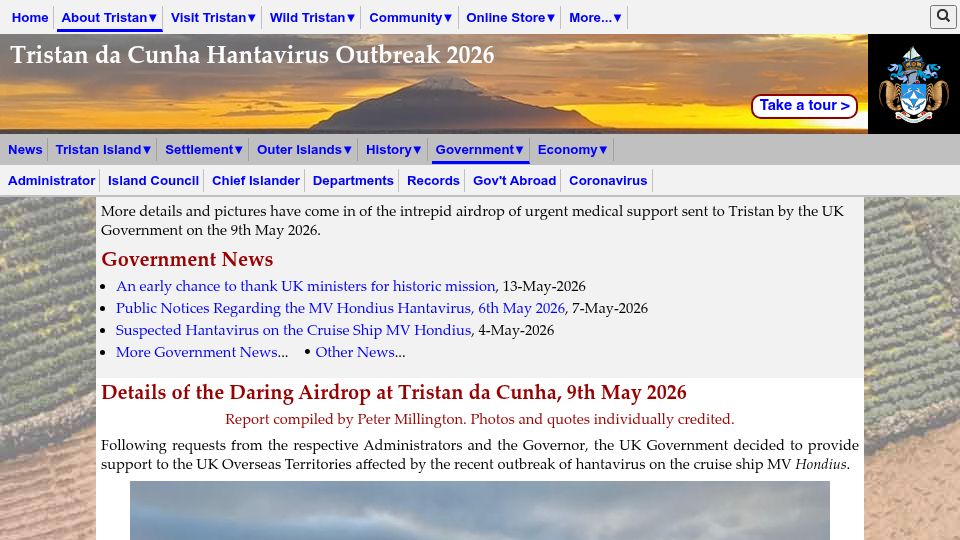This screenshot has width=960, height=540.
Task: Expand the Outer Islands submenu
Action: [x=304, y=150]
